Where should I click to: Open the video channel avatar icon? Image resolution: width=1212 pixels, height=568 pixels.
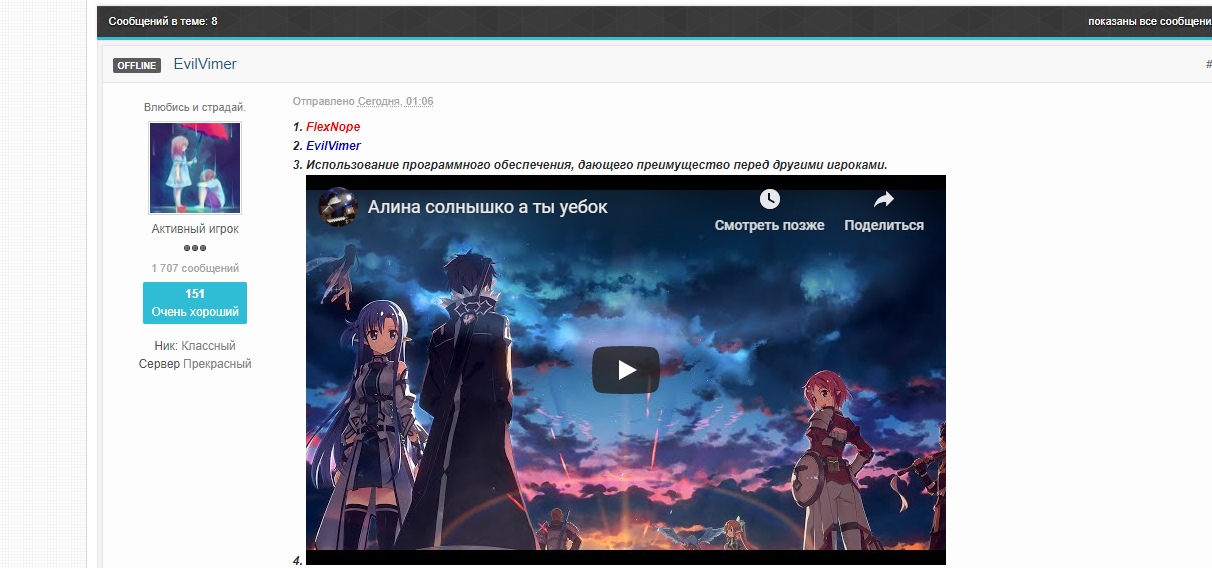[337, 207]
